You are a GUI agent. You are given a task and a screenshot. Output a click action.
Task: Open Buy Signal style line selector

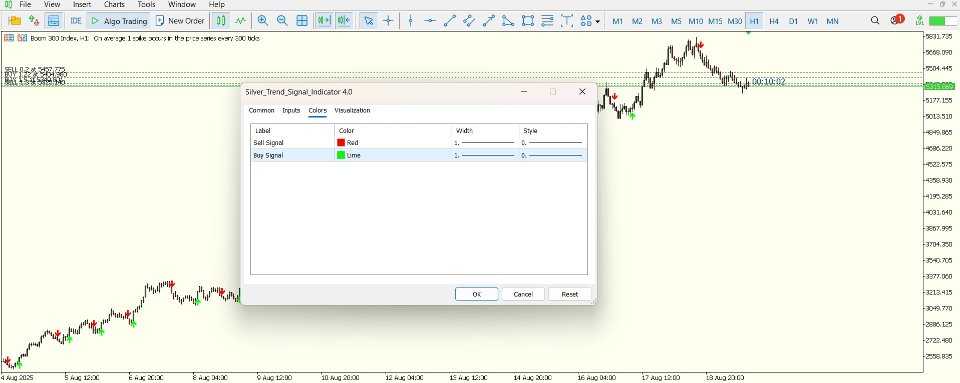click(x=552, y=155)
